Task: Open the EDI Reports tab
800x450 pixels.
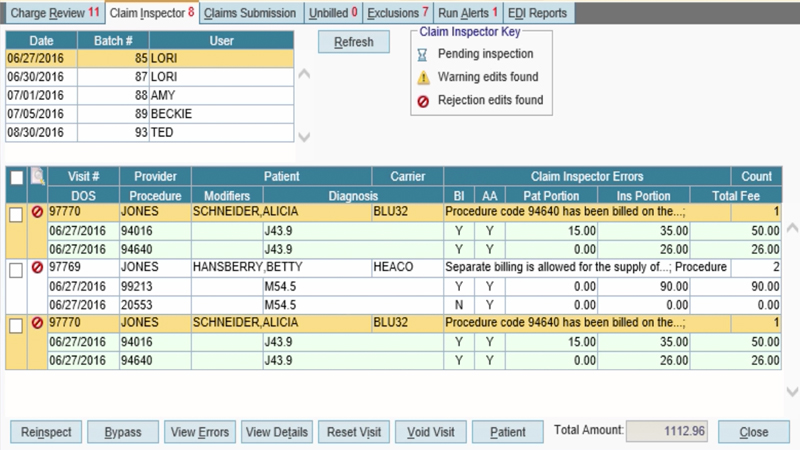Action: tap(539, 13)
